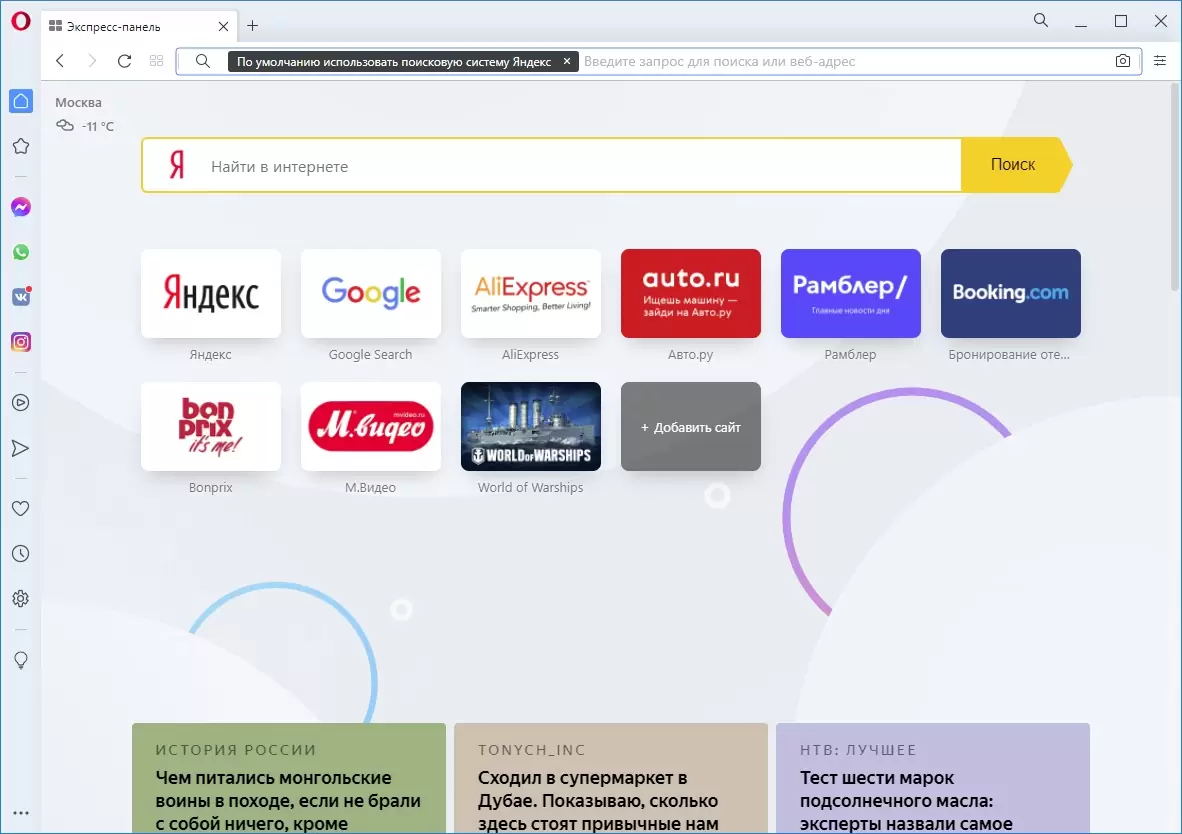Open new tab with plus button
This screenshot has height=834, width=1182.
tap(252, 26)
